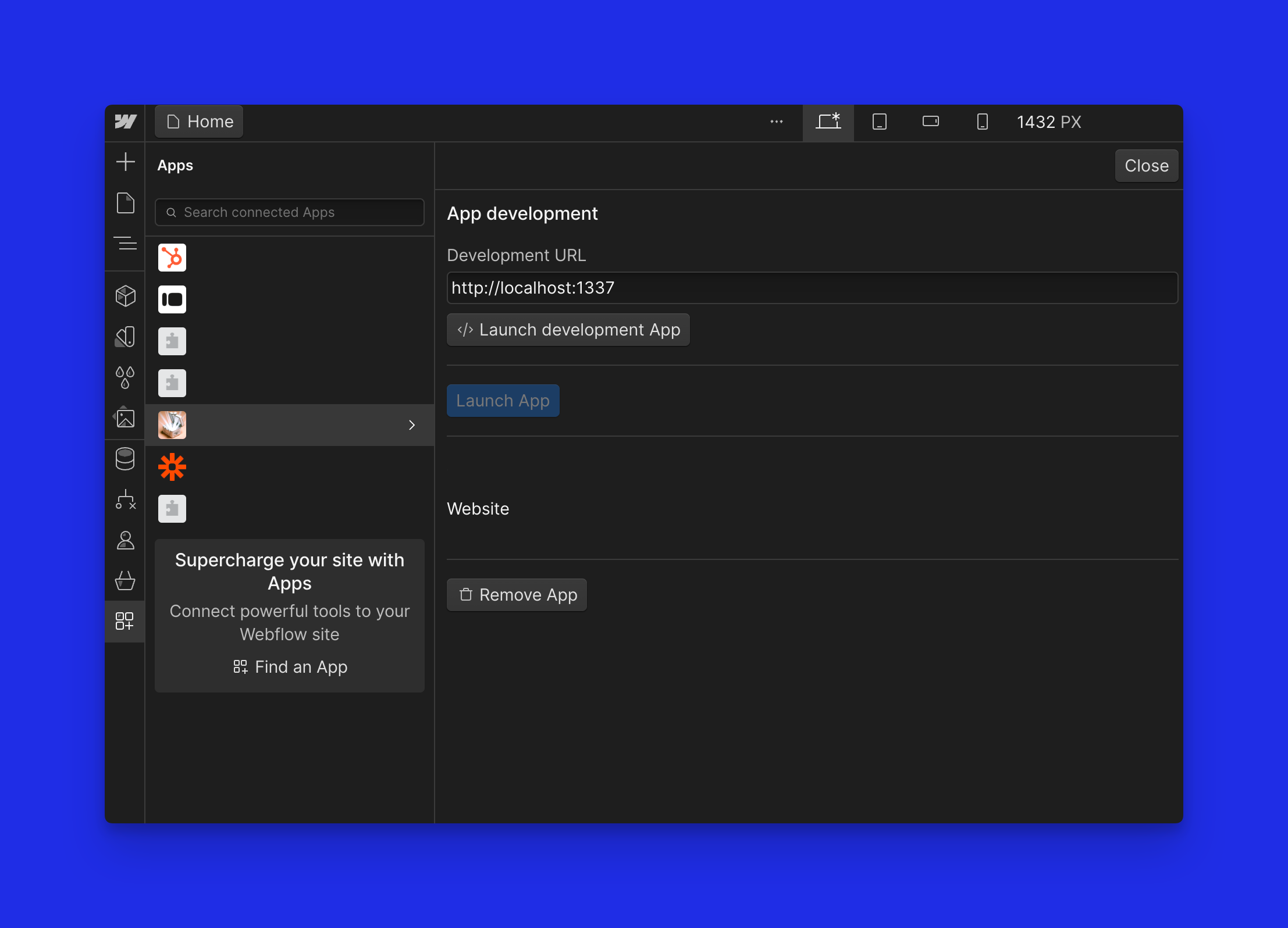Switch to mobile portrait breakpoint
Image resolution: width=1288 pixels, height=928 pixels.
tap(982, 122)
